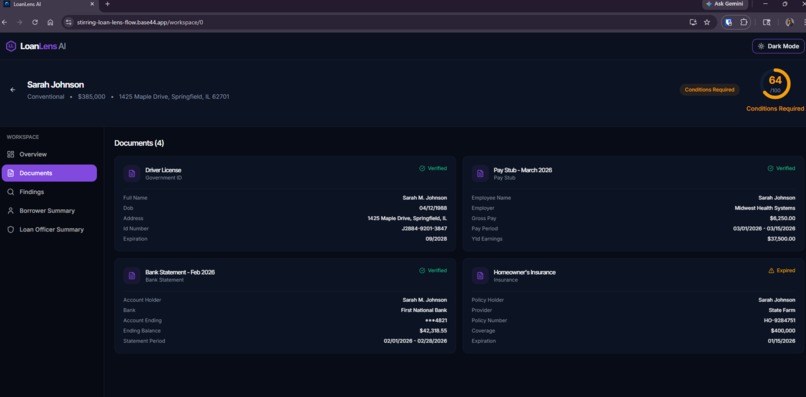This screenshot has height=397, width=806.
Task: Click the 64/100 score ring
Action: [775, 83]
